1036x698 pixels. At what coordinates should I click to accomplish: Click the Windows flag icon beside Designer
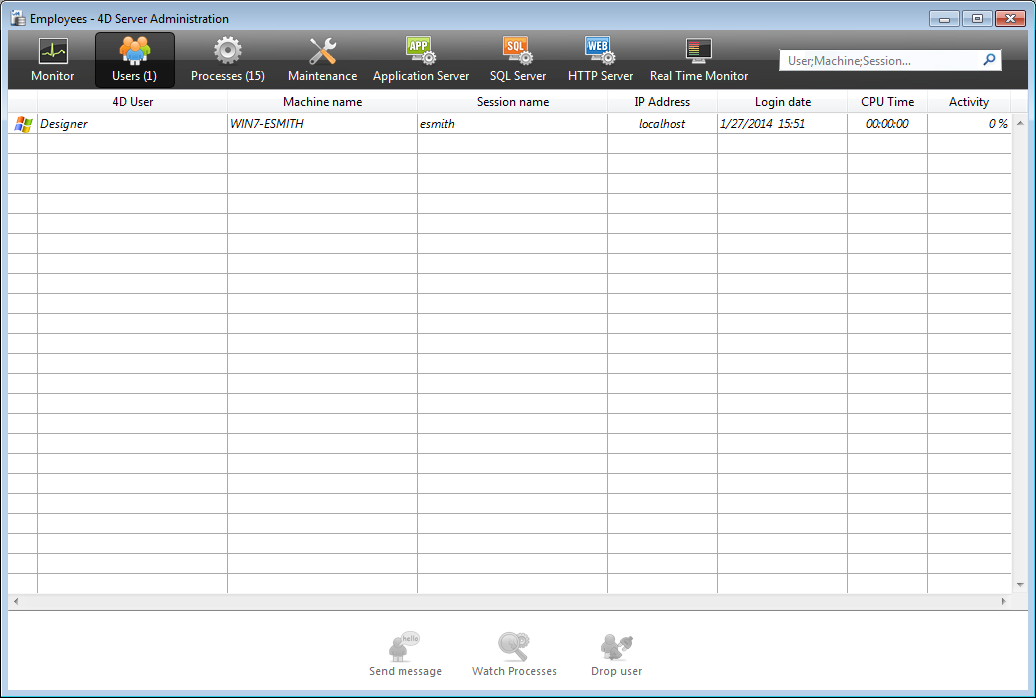23,124
